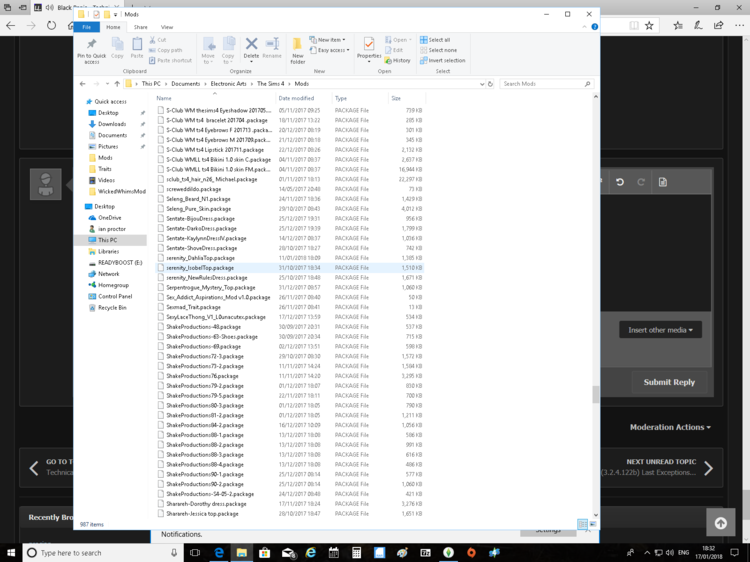Click browser undo icon in reply editor
Image resolution: width=750 pixels, height=562 pixels.
620,182
